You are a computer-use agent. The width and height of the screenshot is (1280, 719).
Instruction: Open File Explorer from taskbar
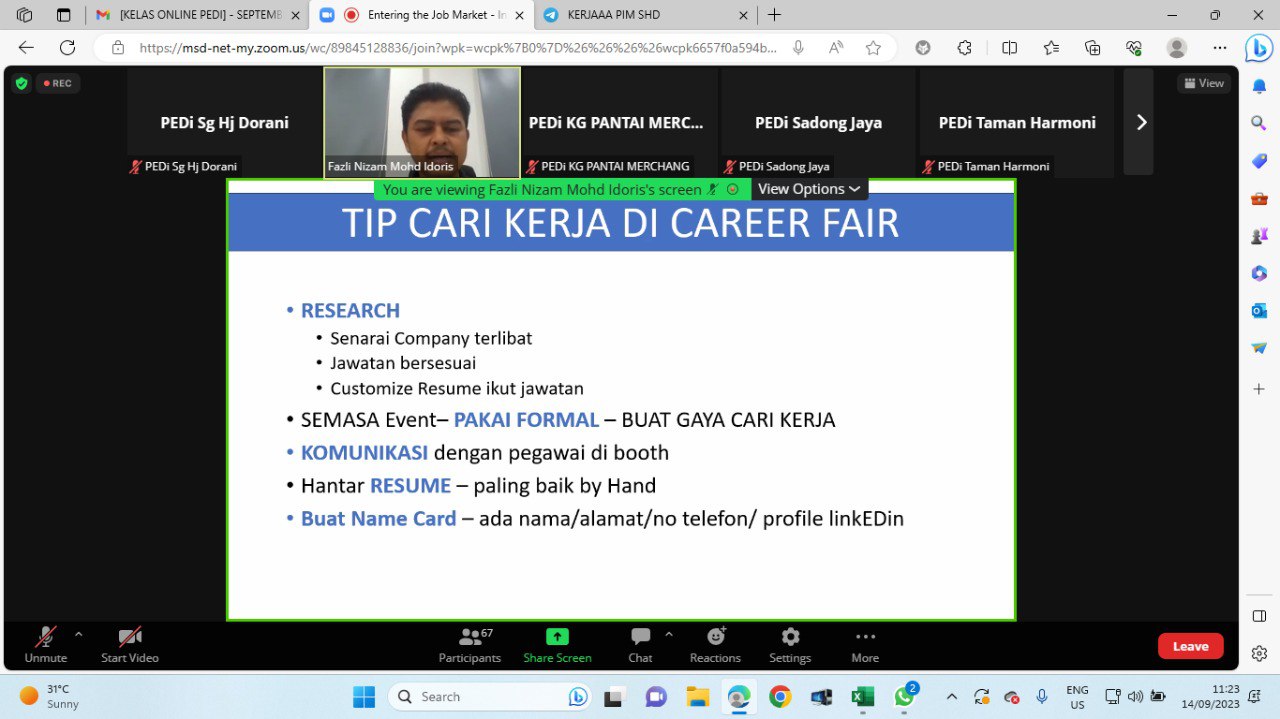[x=697, y=696]
